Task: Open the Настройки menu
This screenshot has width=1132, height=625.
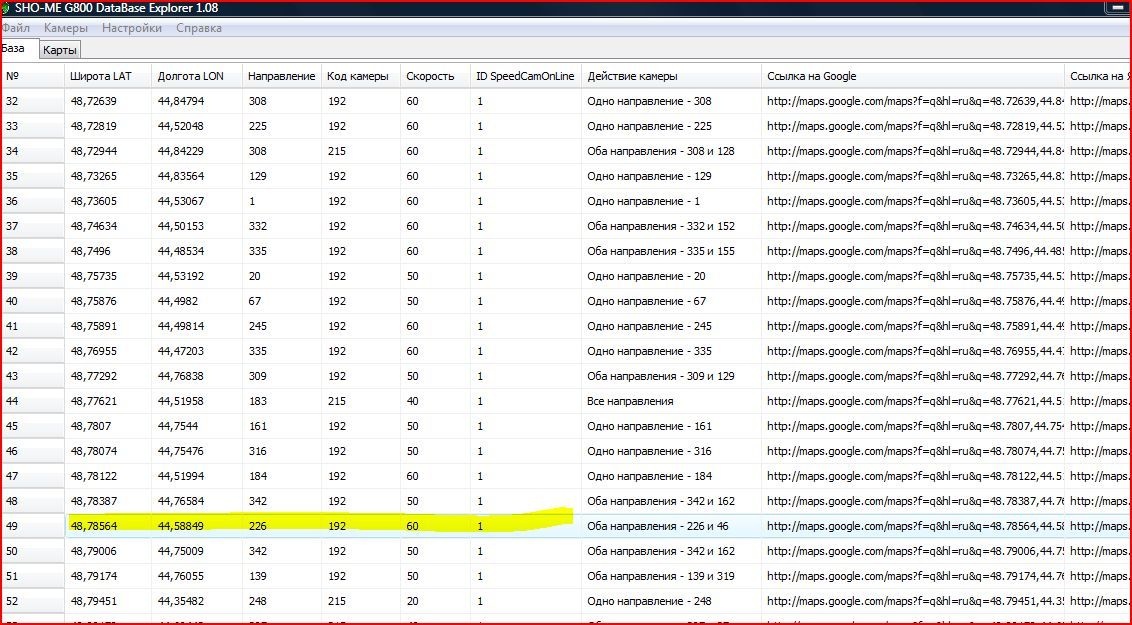Action: click(132, 28)
